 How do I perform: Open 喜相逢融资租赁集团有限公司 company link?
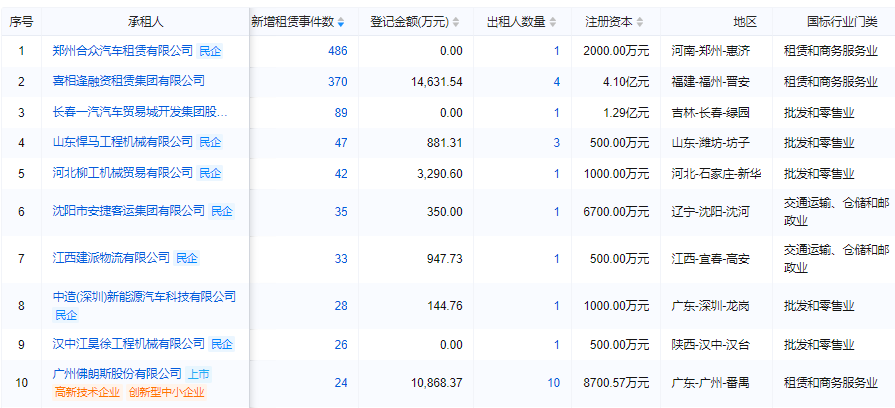click(x=128, y=81)
